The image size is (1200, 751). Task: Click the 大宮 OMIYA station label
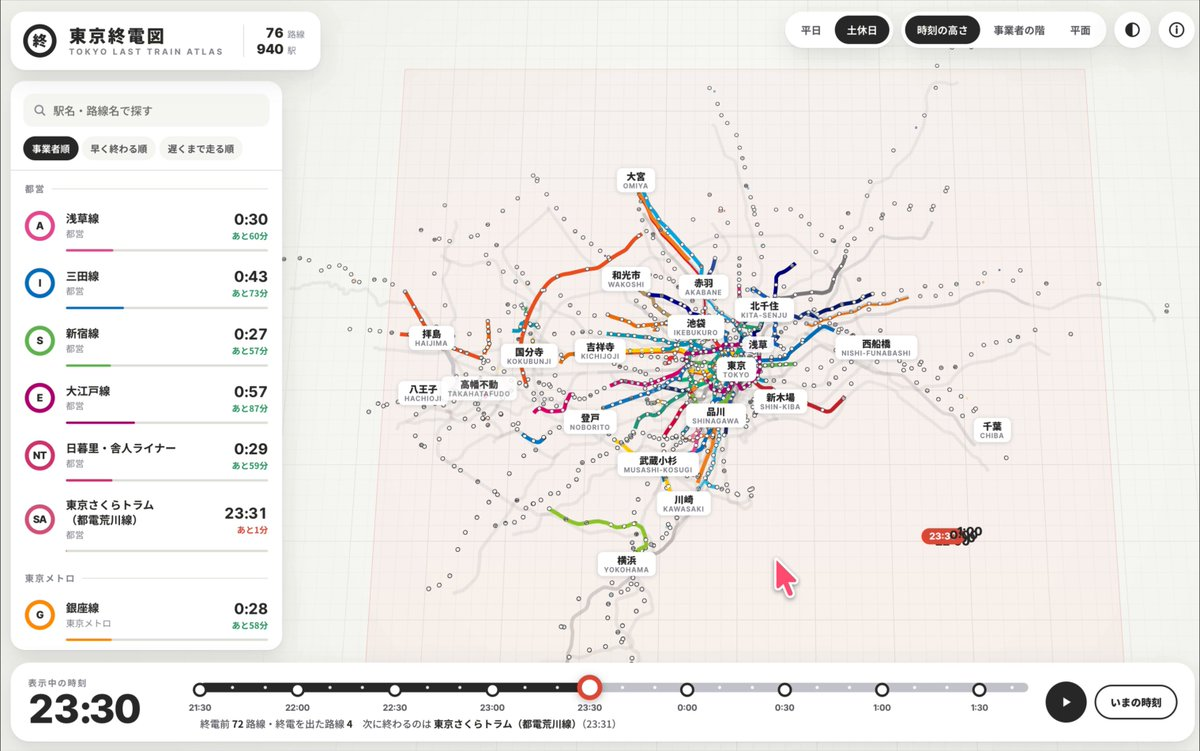pos(636,180)
